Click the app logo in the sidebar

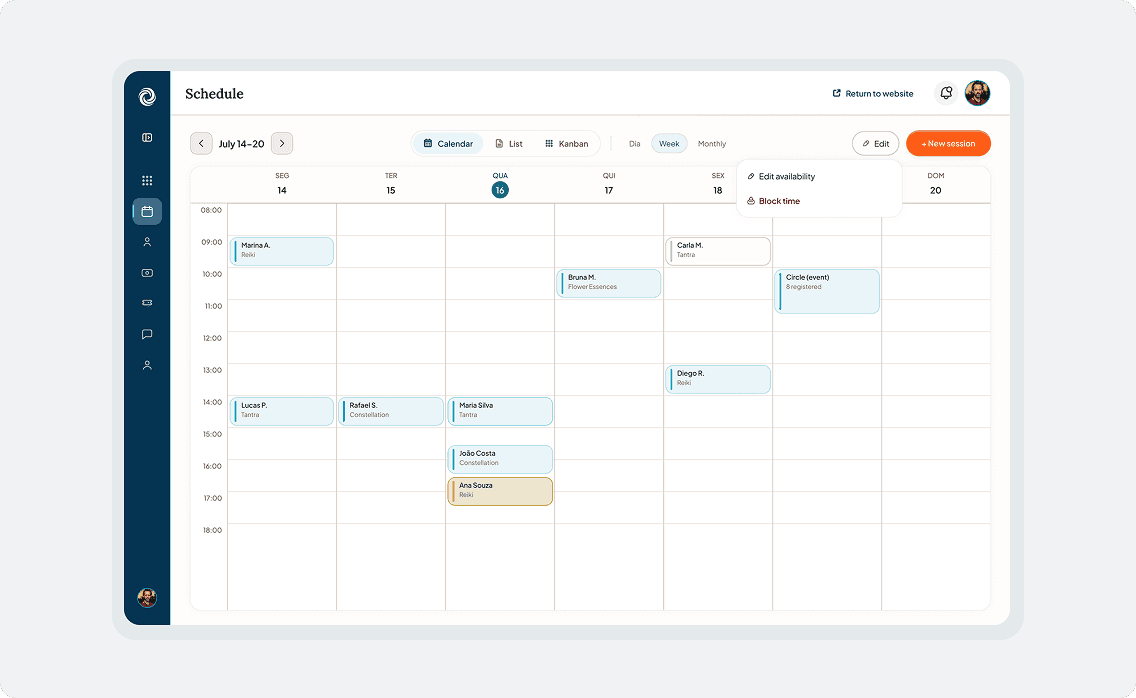(147, 96)
